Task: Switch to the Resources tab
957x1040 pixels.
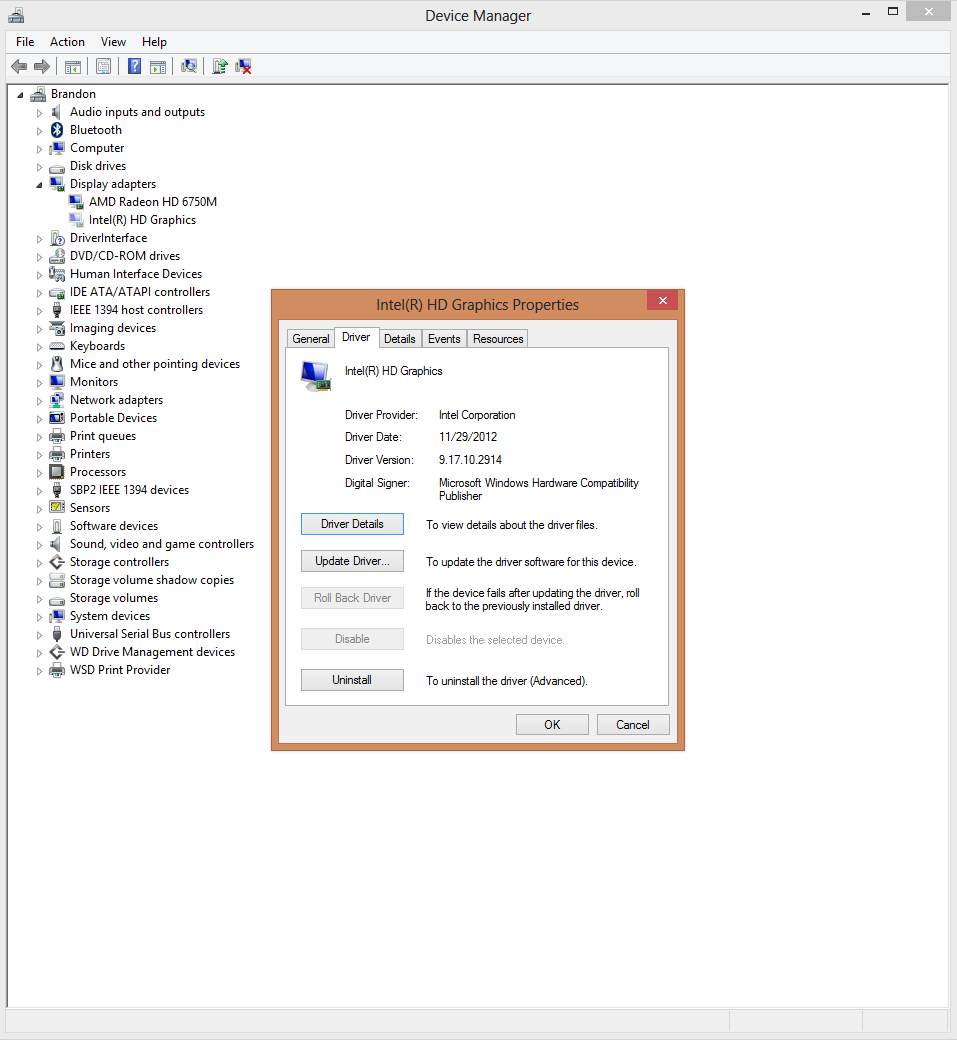Action: 498,339
